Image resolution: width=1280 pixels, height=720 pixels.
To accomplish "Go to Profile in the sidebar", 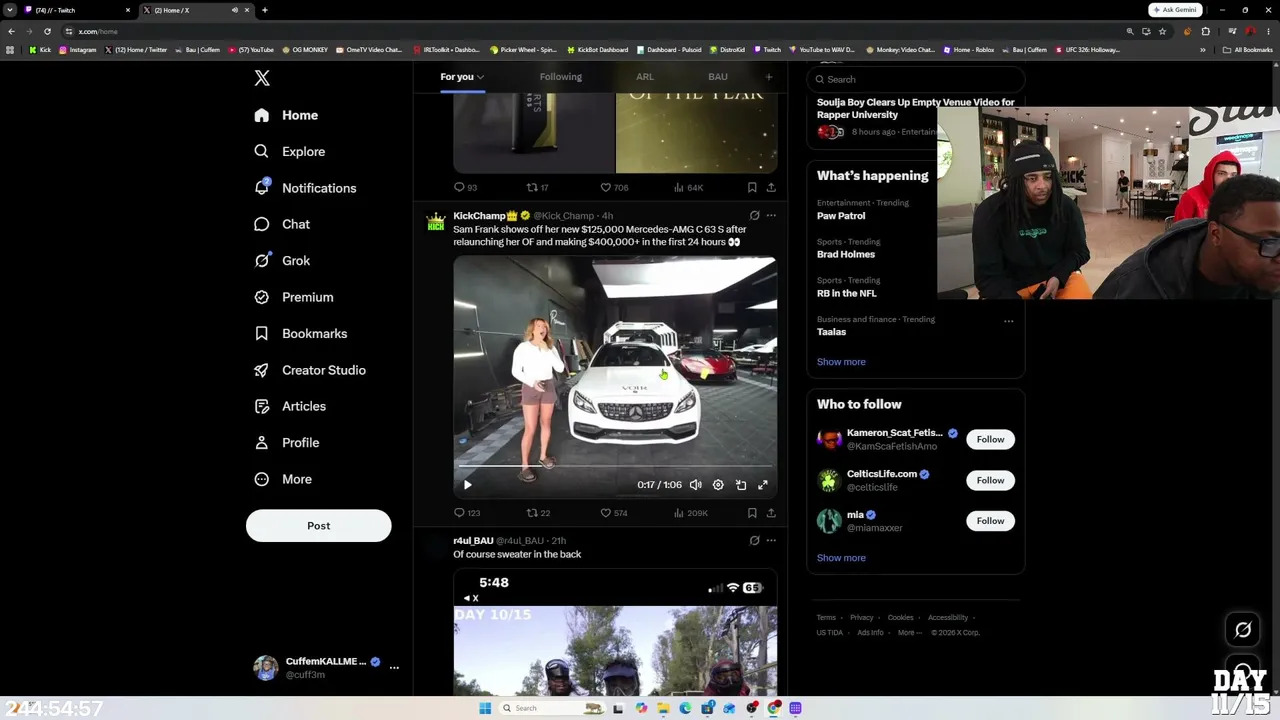I will (287, 443).
